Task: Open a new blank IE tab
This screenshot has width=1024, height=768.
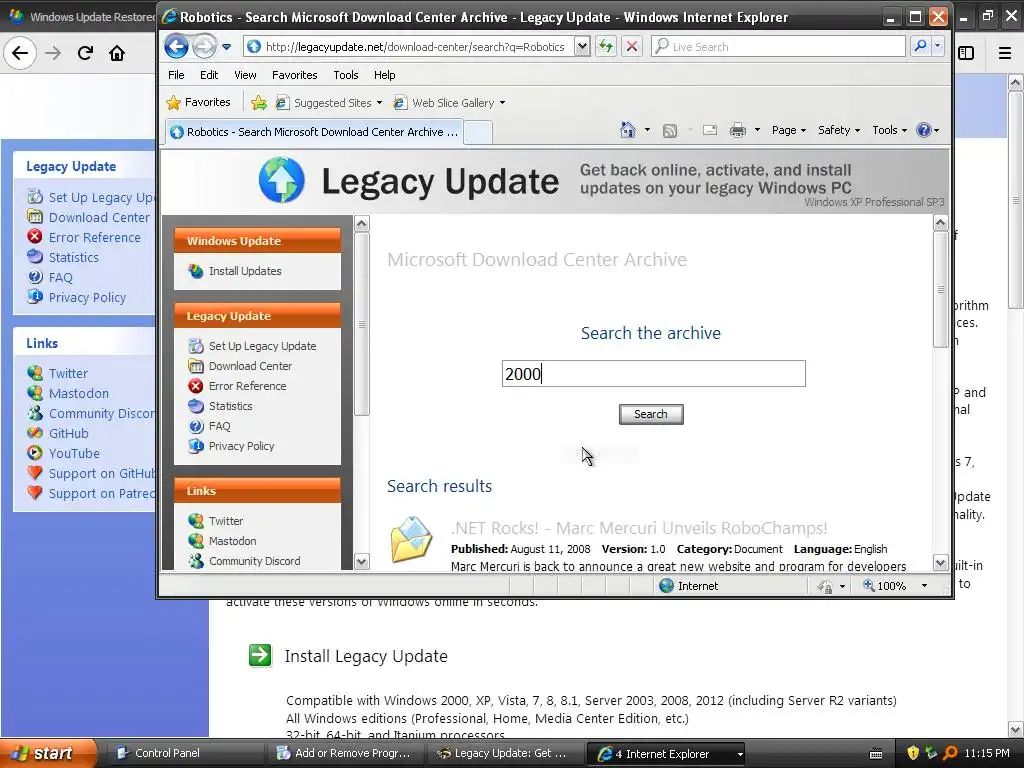Action: (478, 133)
